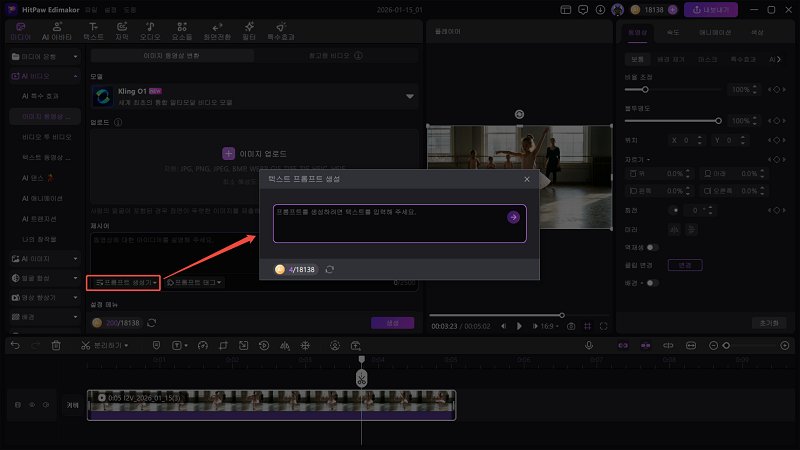Toggle the 역재생 reverse playback switch
This screenshot has height=450, width=800.
(x=652, y=247)
